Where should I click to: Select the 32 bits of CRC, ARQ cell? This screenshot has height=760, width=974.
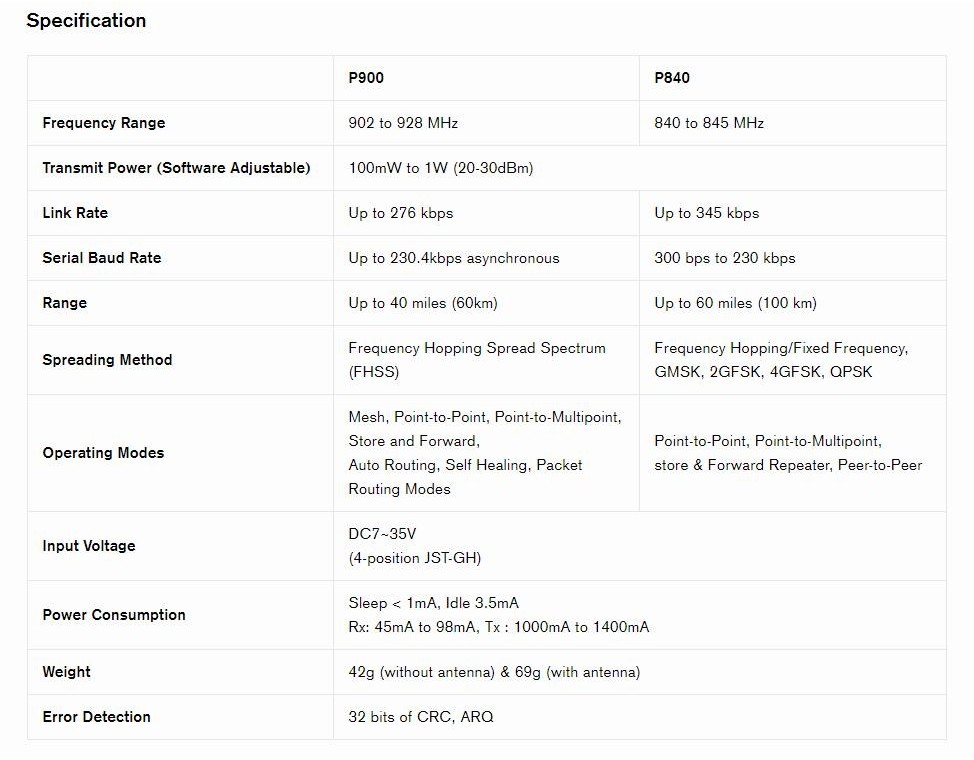point(421,717)
